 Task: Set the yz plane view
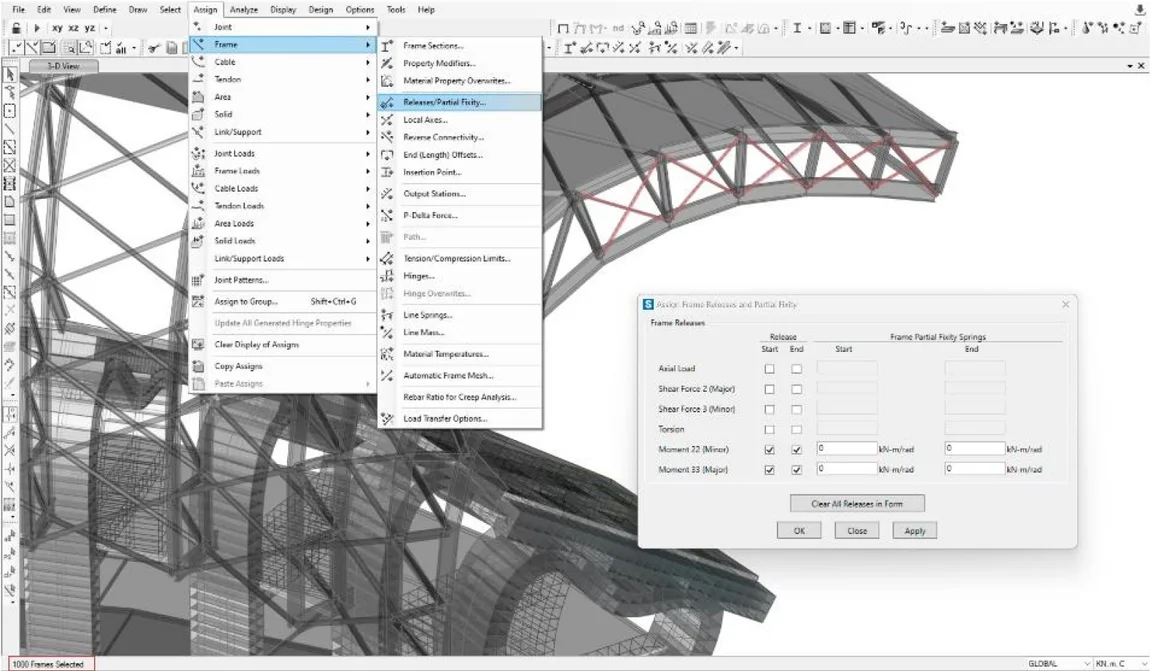pos(89,28)
